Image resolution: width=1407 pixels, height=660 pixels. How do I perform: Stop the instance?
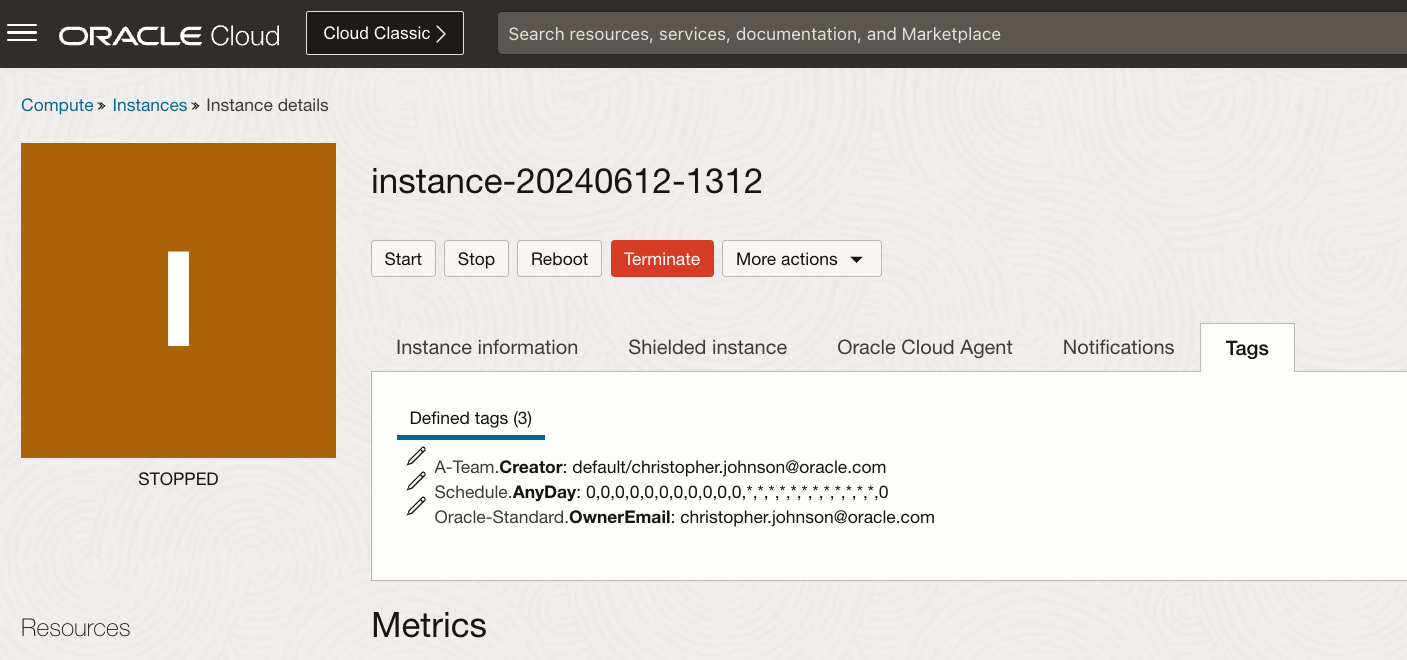[476, 258]
